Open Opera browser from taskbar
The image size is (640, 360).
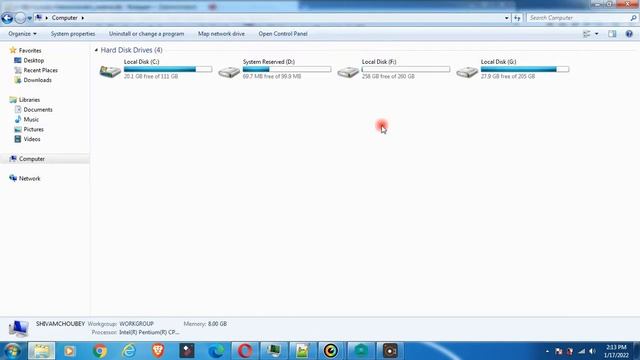pyautogui.click(x=245, y=351)
